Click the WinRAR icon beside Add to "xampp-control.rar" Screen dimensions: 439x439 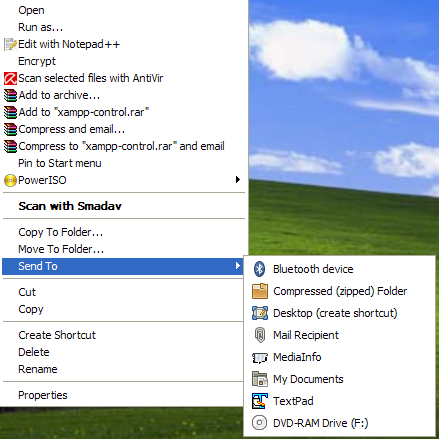tap(10, 112)
